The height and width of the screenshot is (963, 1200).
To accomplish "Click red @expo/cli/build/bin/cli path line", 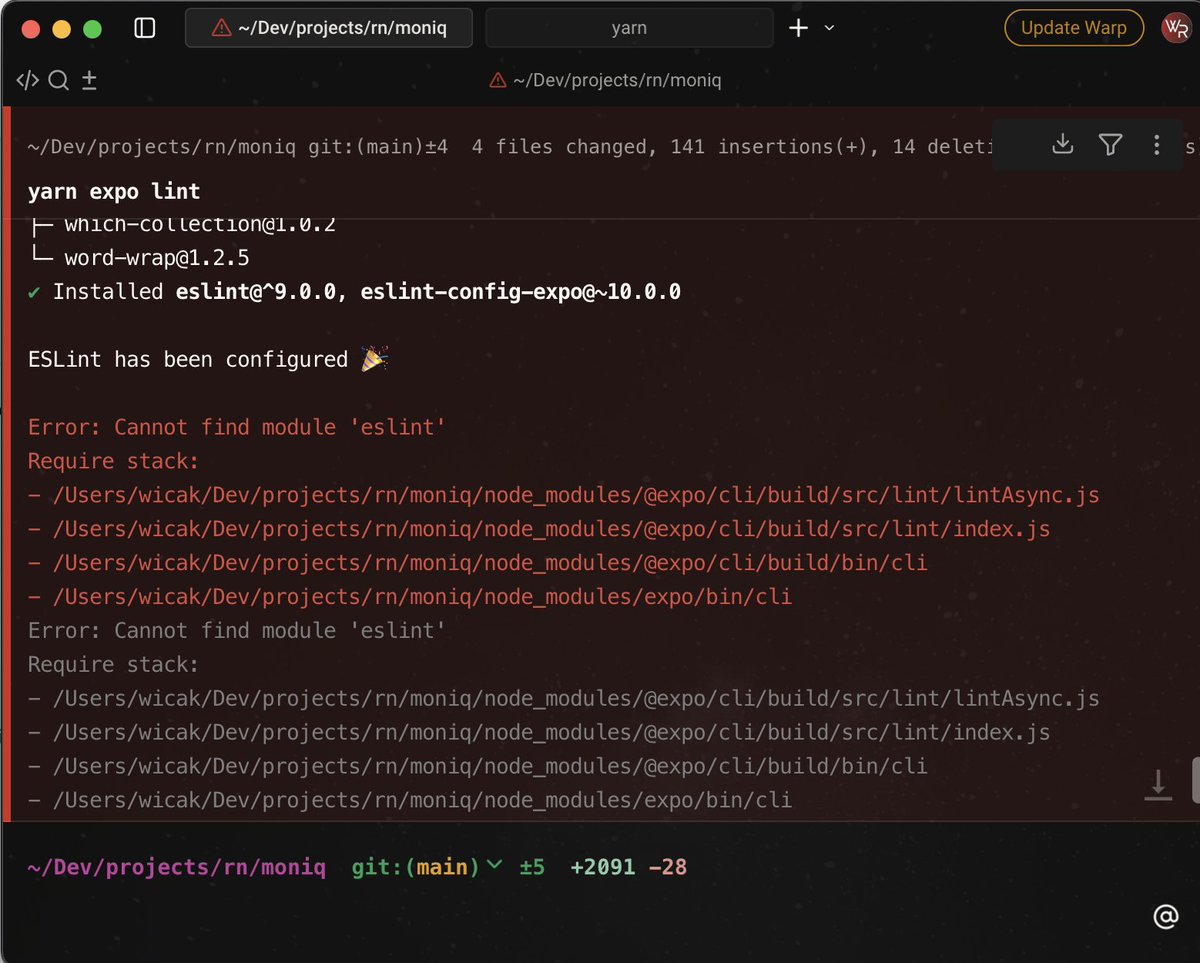I will point(478,563).
